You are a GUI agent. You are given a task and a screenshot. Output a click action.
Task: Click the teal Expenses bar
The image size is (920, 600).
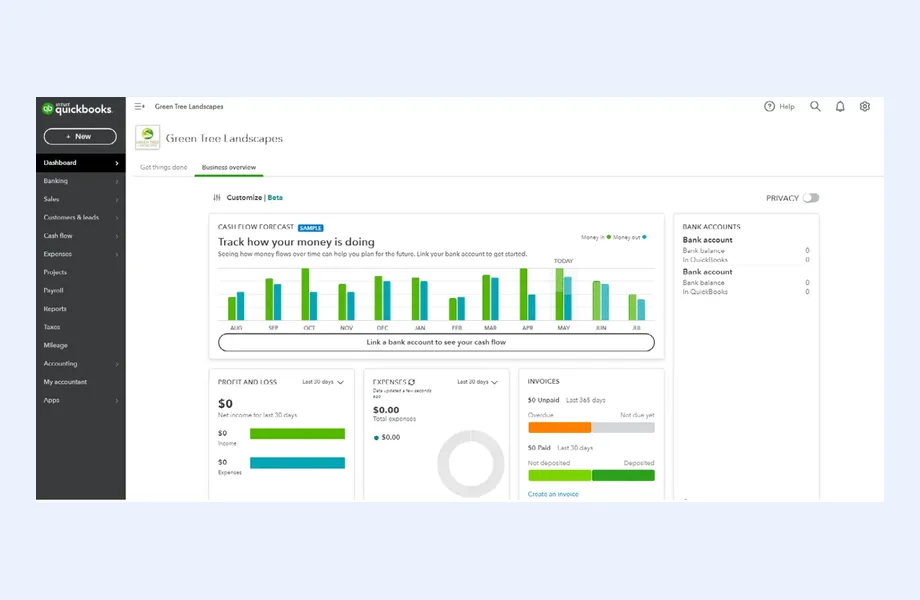297,463
